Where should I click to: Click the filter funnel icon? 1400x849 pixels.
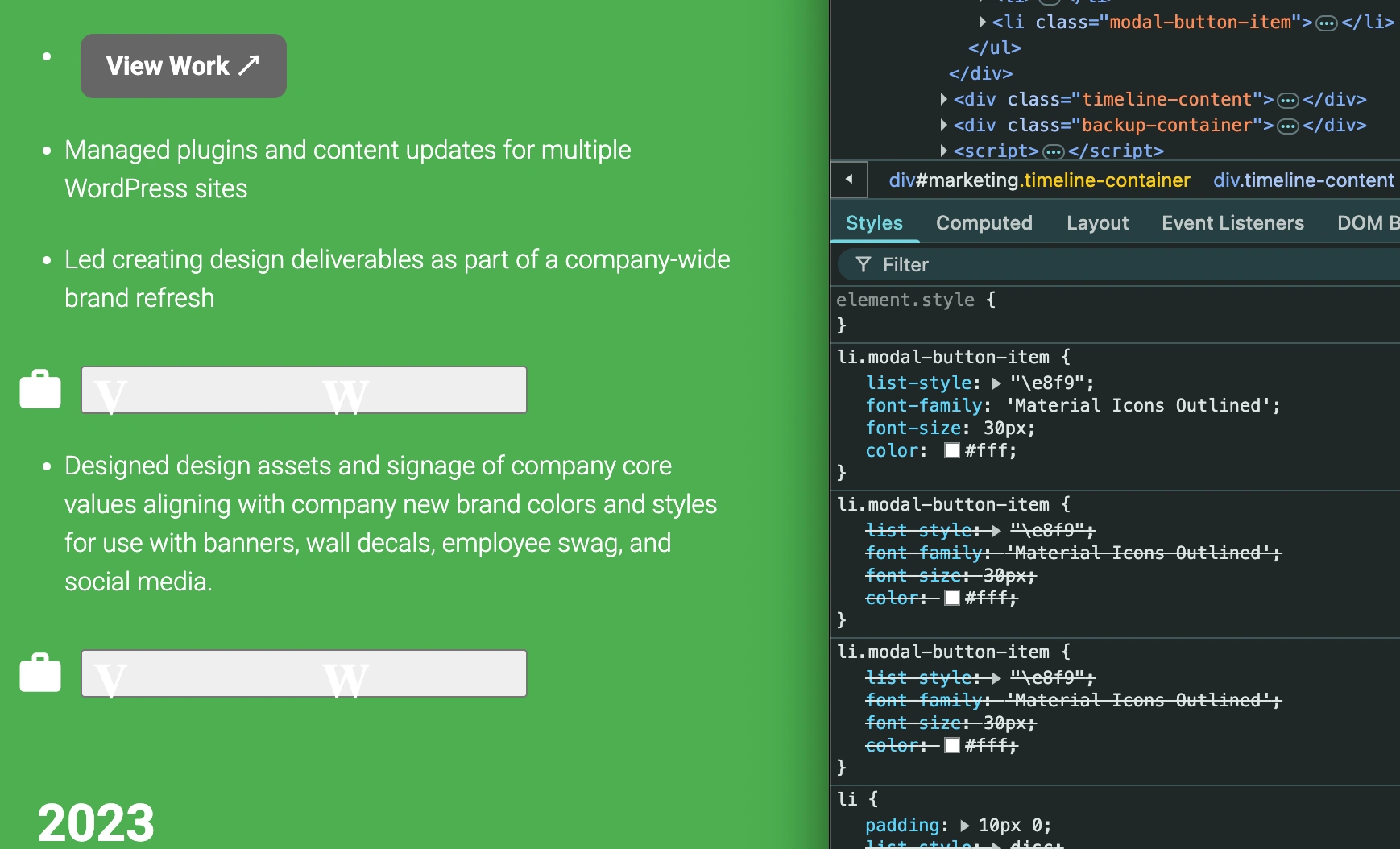pyautogui.click(x=864, y=264)
